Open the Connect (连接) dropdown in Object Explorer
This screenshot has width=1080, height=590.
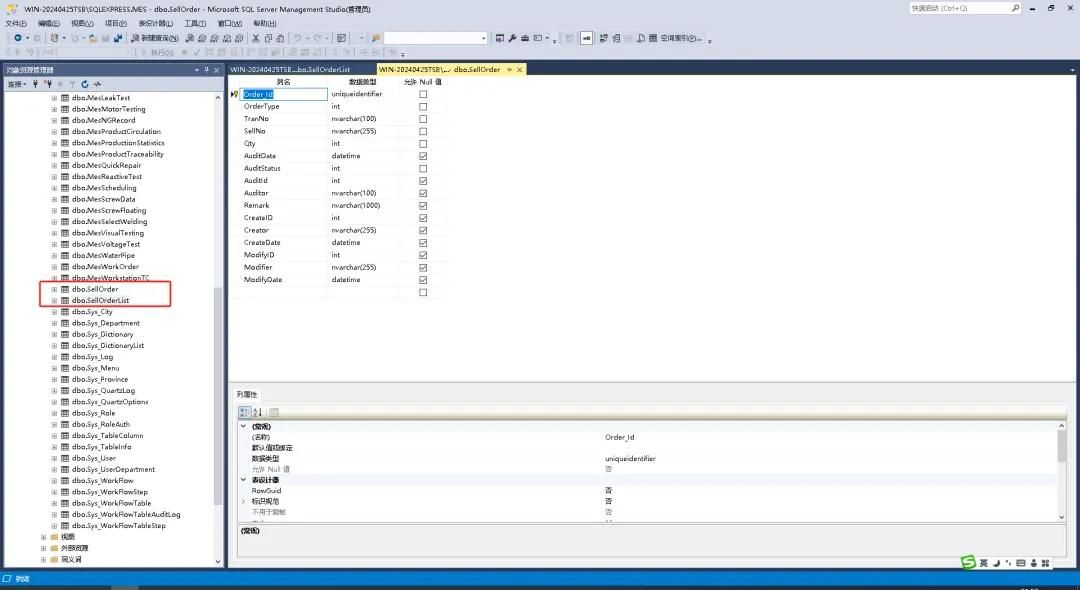pyautogui.click(x=17, y=84)
